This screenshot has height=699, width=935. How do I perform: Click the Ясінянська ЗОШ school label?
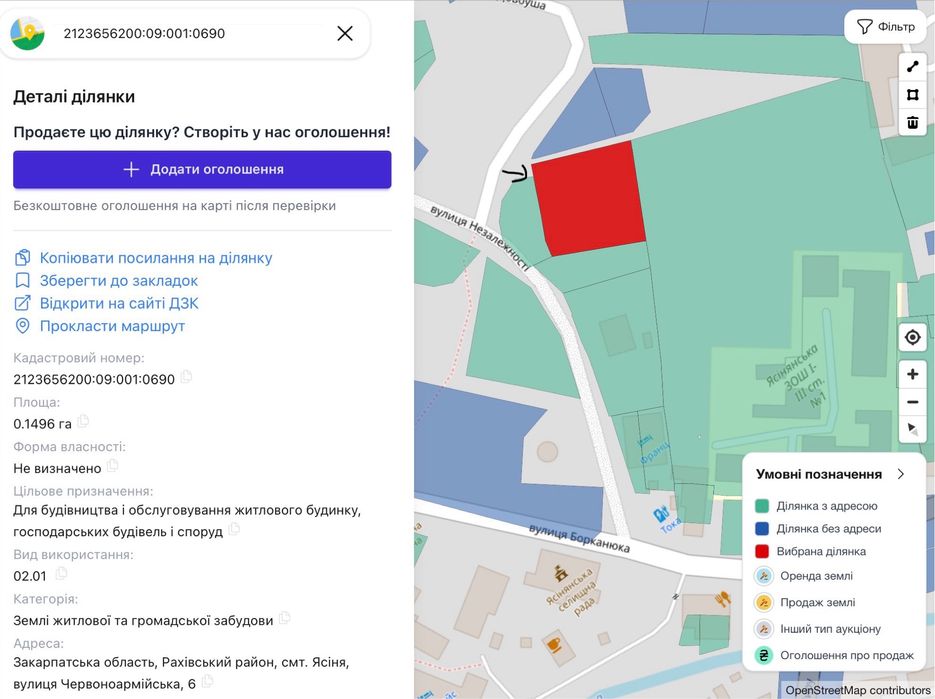click(797, 376)
